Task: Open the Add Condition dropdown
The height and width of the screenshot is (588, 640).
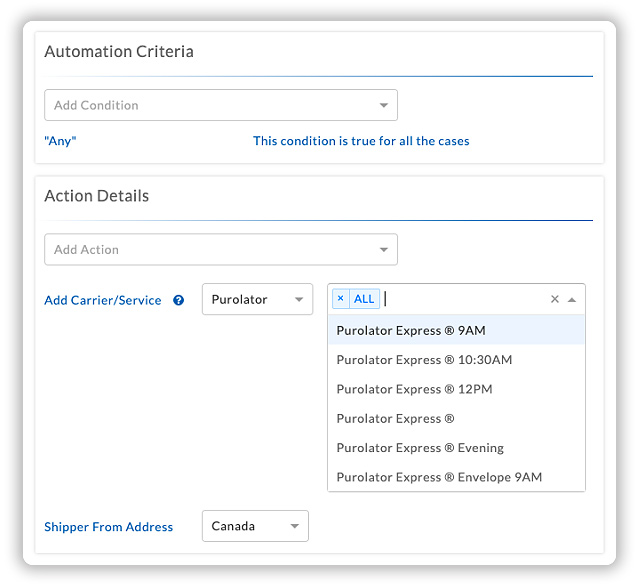Action: (221, 105)
